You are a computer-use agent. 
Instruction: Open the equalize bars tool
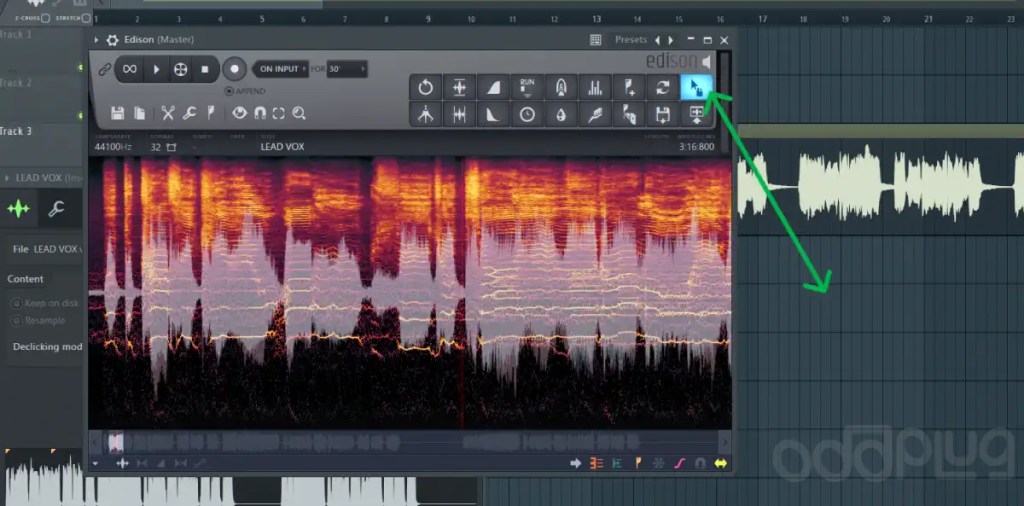(x=595, y=87)
